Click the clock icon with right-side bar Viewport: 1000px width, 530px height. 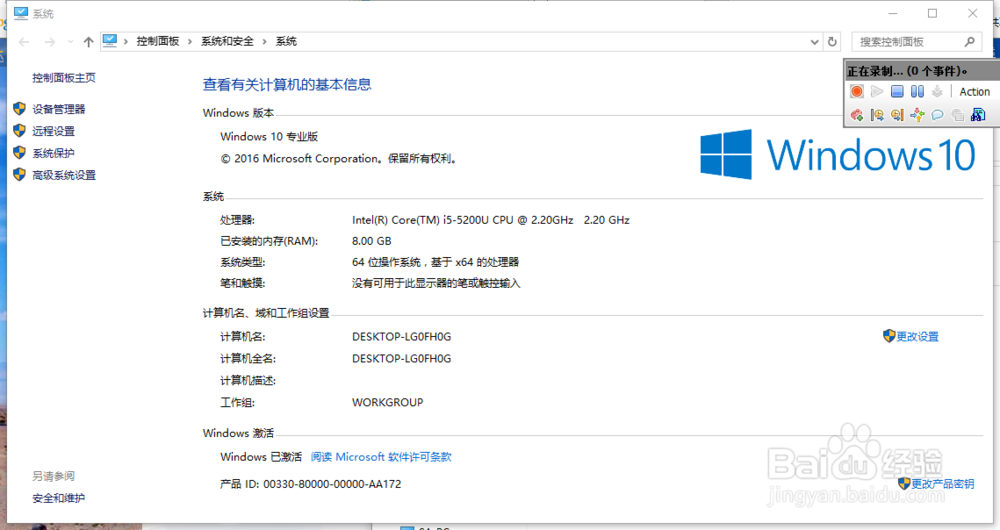tap(897, 115)
